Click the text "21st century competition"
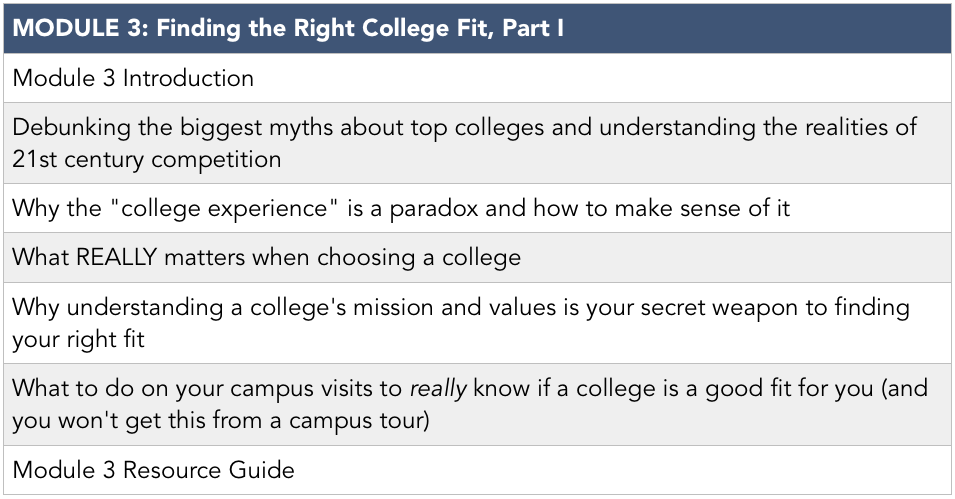 147,160
